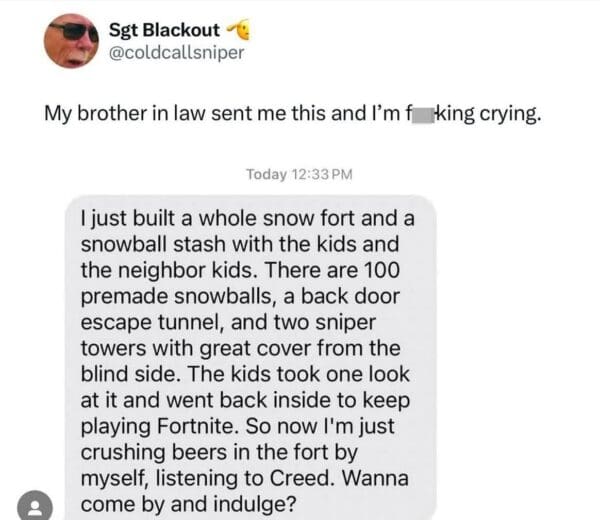The height and width of the screenshot is (520, 600).
Task: Click 'escape tunnel' text in the bubble
Action: point(152,323)
